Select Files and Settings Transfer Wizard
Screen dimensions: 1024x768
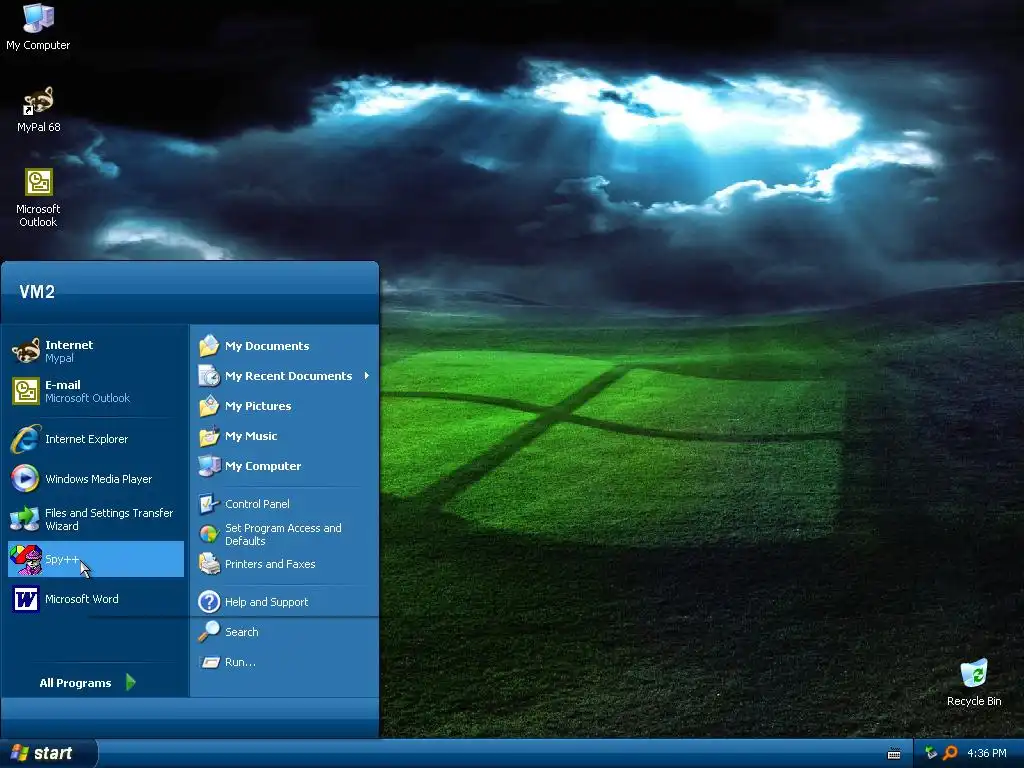(96, 519)
